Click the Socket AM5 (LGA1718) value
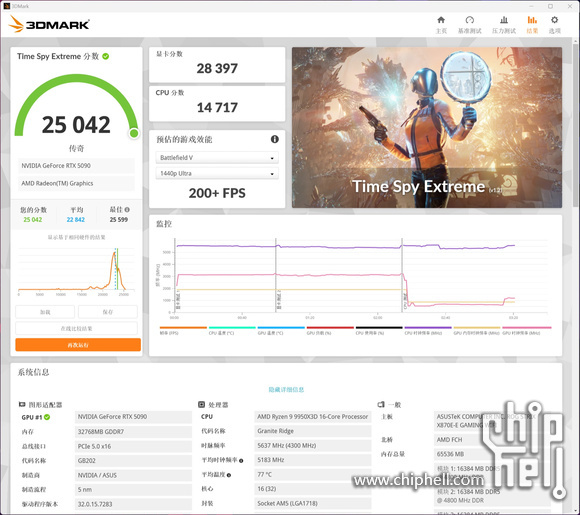This screenshot has width=580, height=515. click(x=313, y=503)
